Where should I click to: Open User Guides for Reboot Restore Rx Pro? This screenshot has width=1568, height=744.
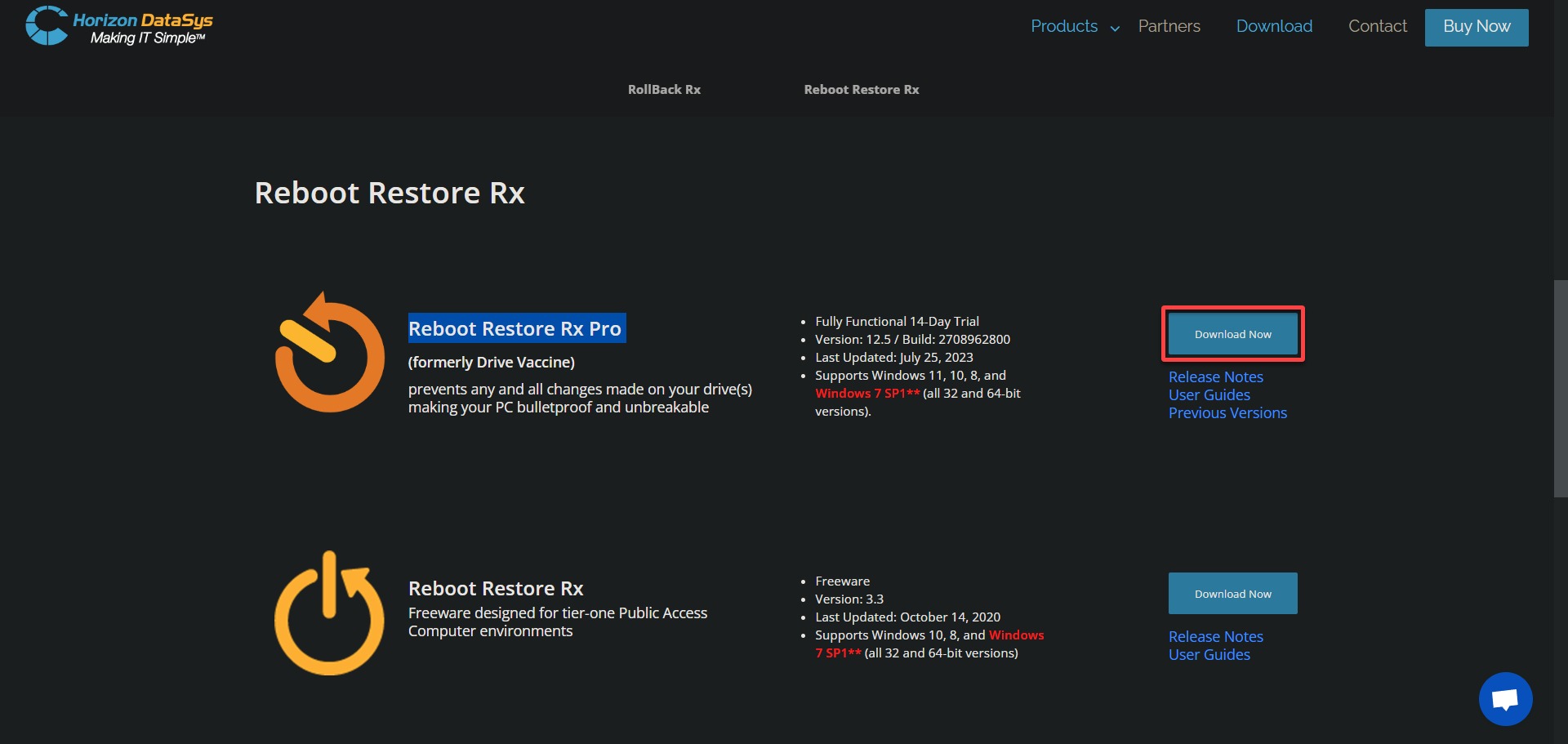point(1209,395)
